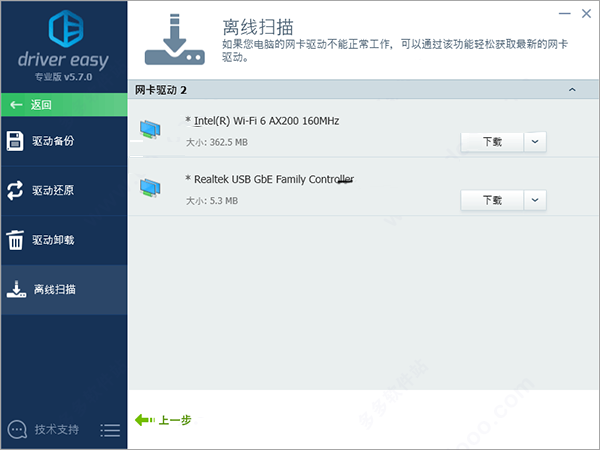This screenshot has width=600, height=450.
Task: Click the 大小: 362.5 MB size text
Action: (217, 142)
